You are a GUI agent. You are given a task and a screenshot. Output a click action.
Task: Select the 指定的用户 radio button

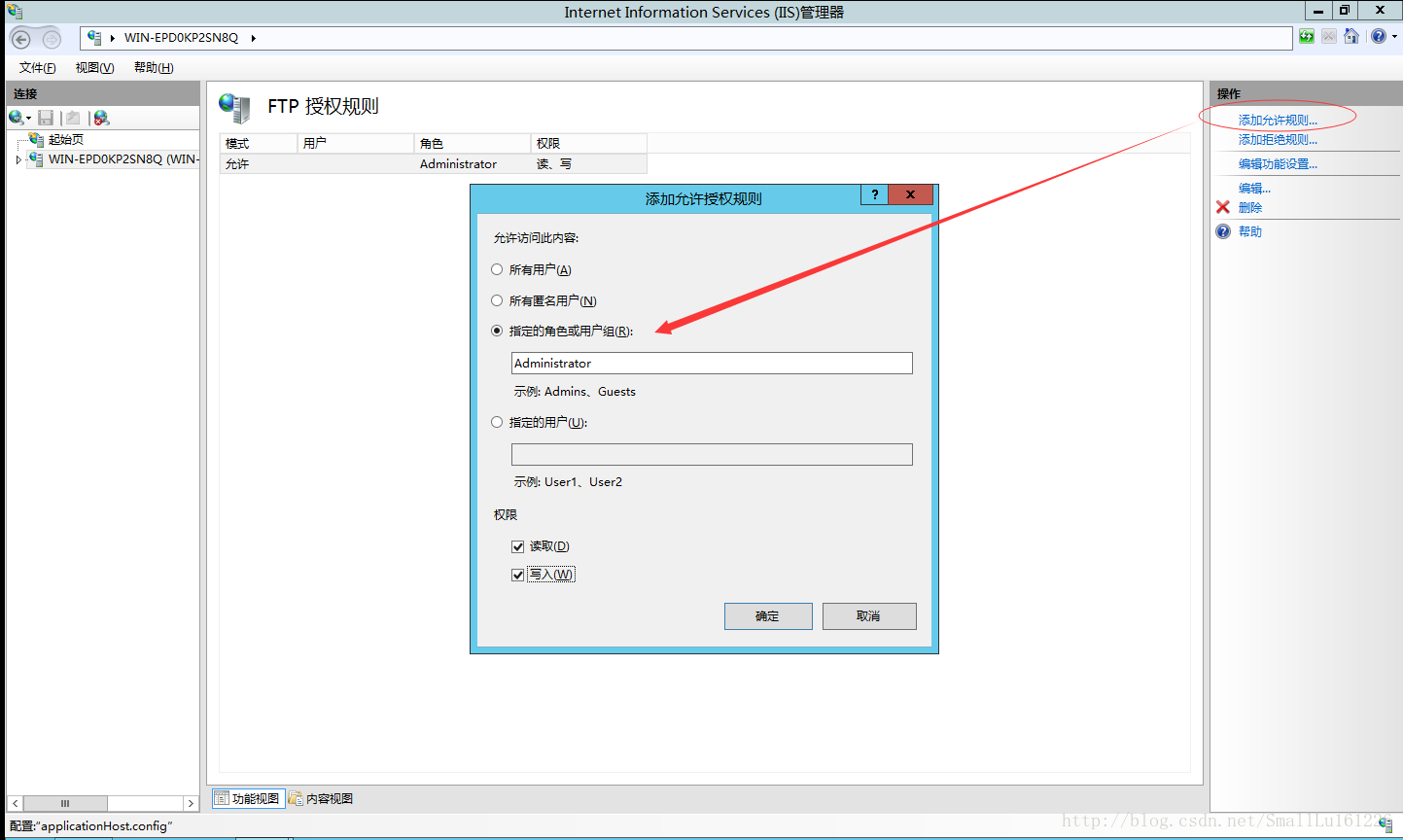tap(497, 422)
